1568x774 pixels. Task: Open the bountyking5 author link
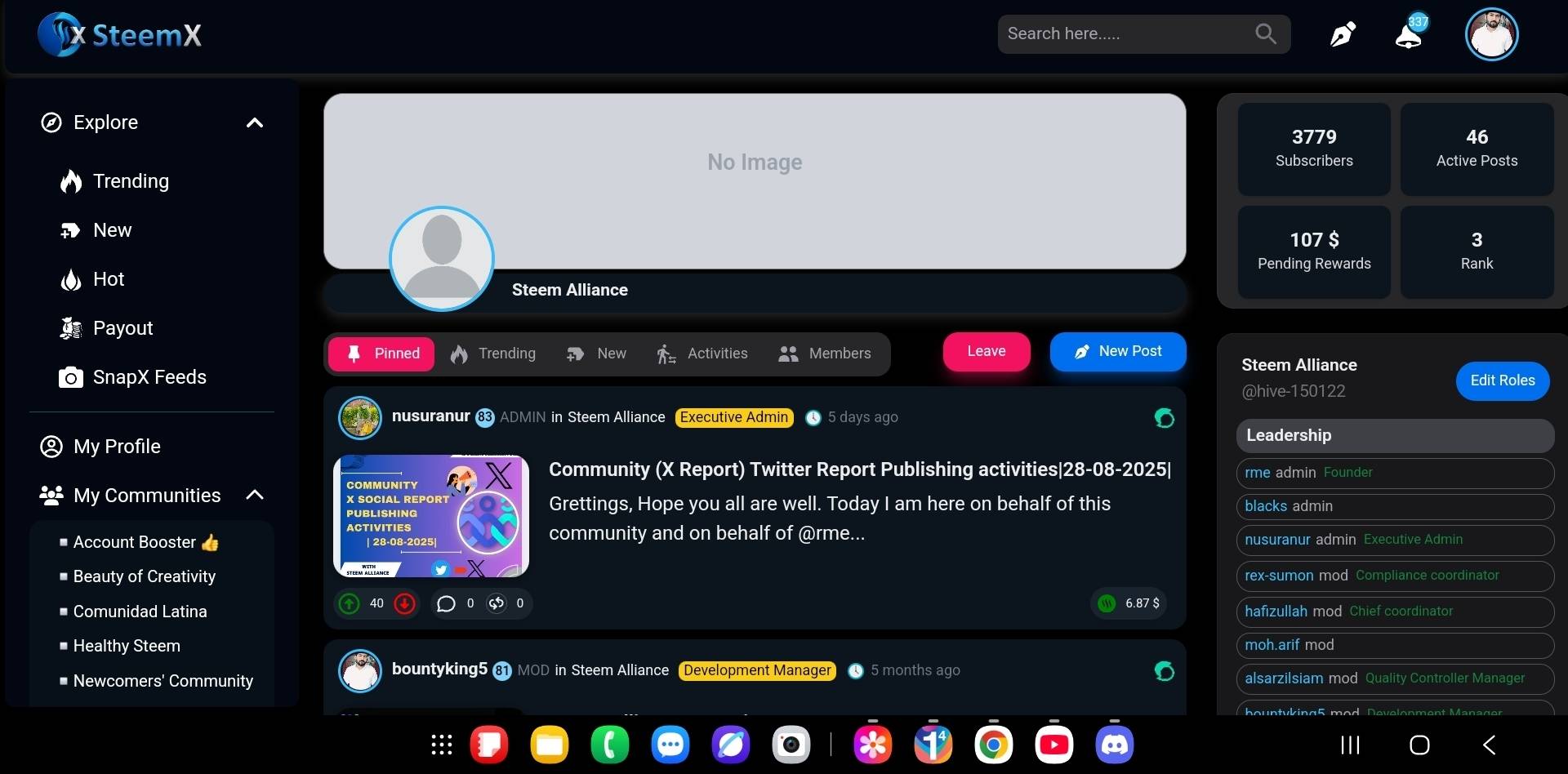(x=439, y=669)
